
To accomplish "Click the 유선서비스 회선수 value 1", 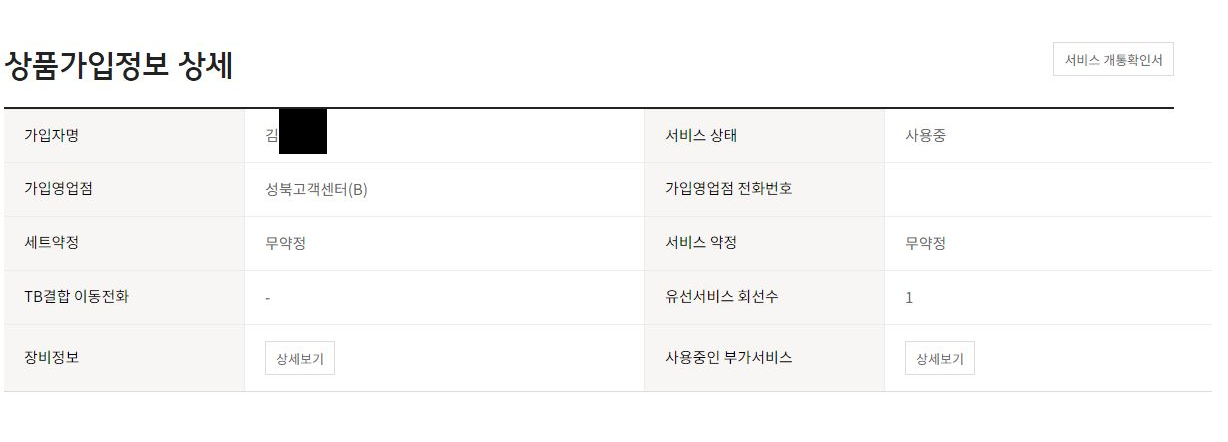I will pos(909,298).
